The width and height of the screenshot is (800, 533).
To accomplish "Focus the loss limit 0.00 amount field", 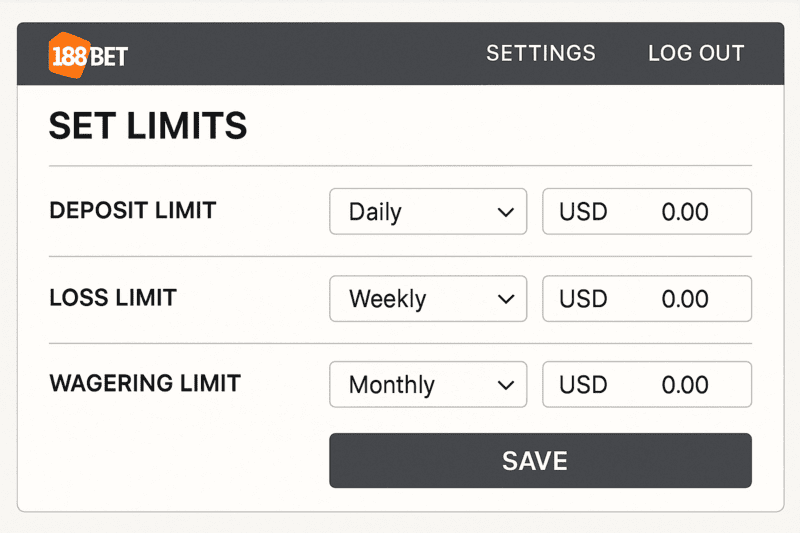I will [x=647, y=298].
